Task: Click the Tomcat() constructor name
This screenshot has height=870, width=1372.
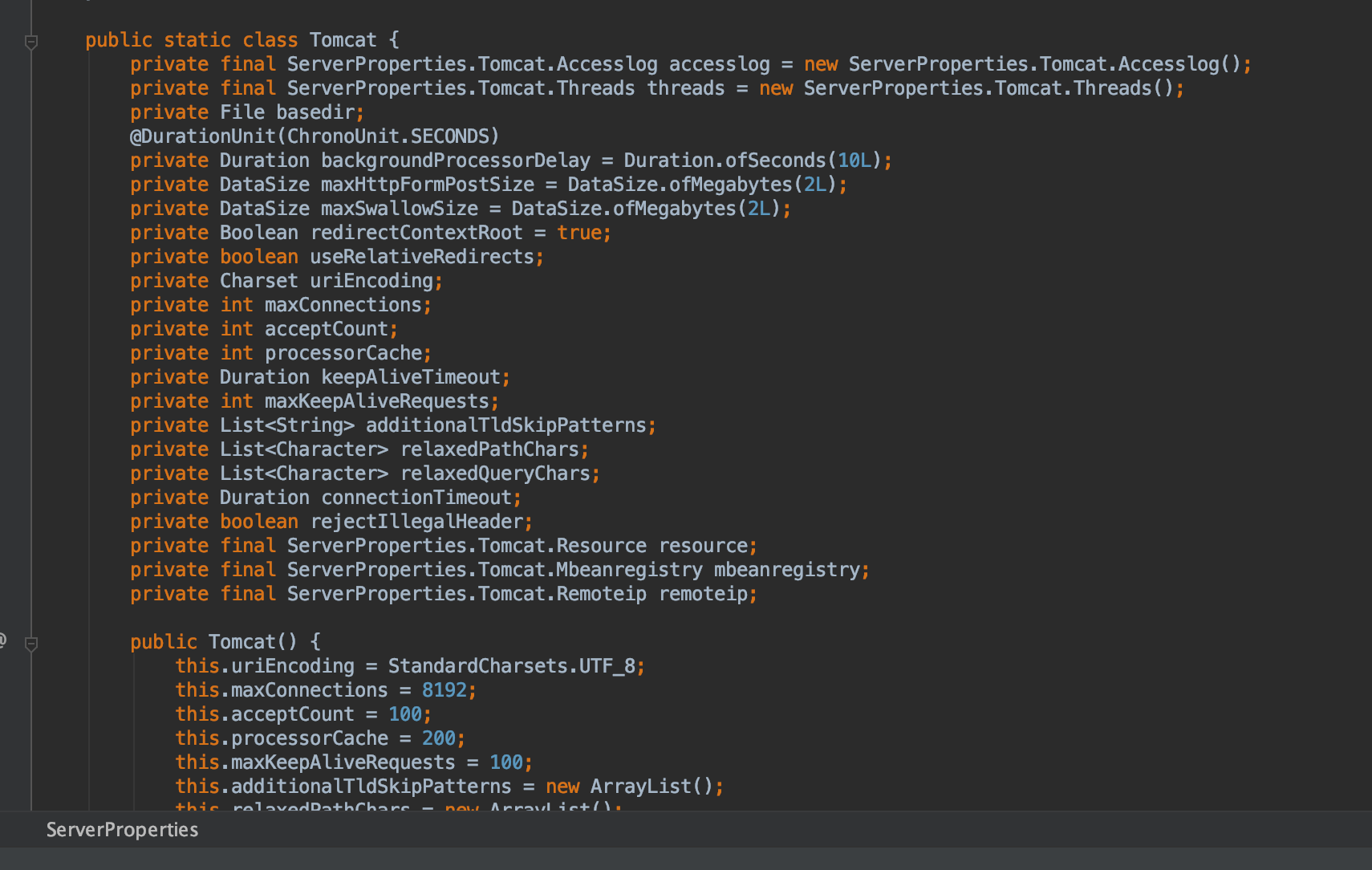Action: (242, 642)
